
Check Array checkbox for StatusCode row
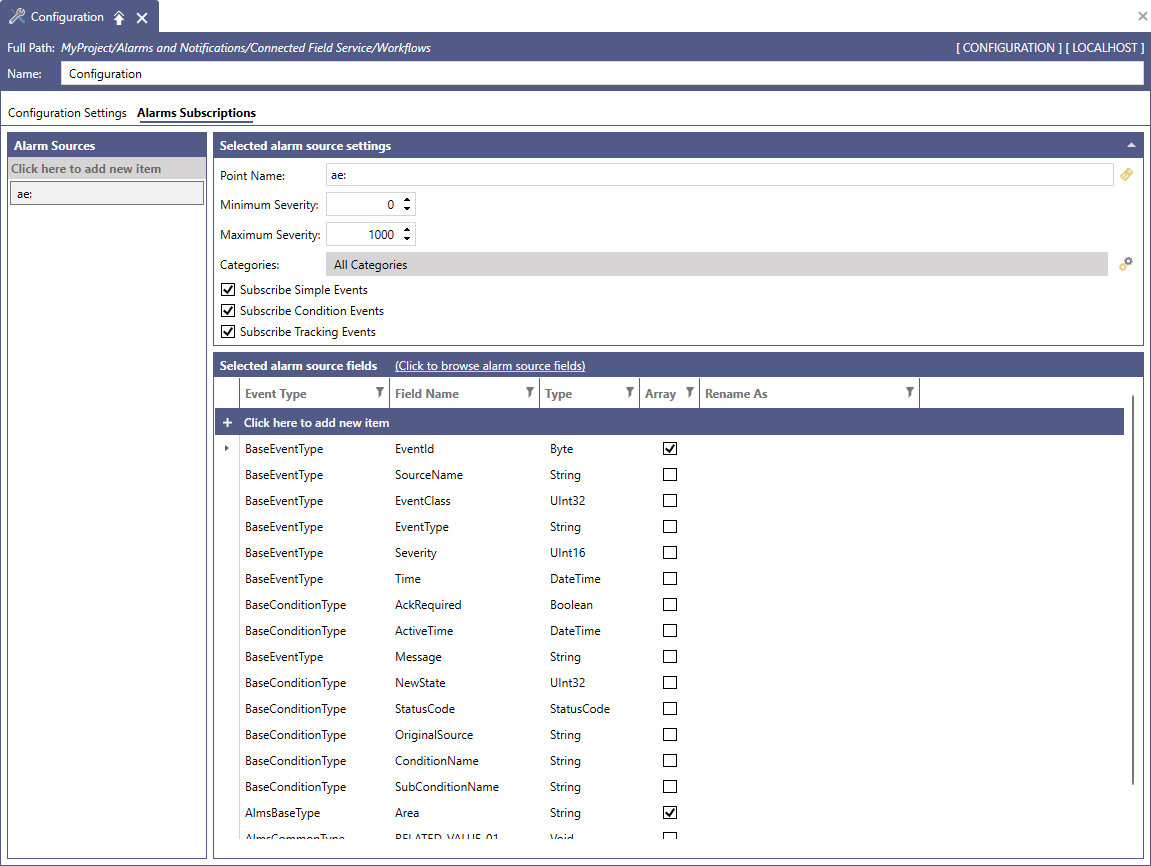coord(669,709)
